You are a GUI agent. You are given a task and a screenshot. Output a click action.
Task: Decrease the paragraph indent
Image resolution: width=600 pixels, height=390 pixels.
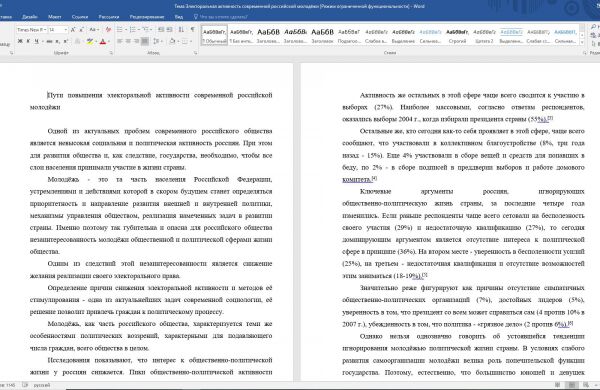pyautogui.click(x=161, y=29)
